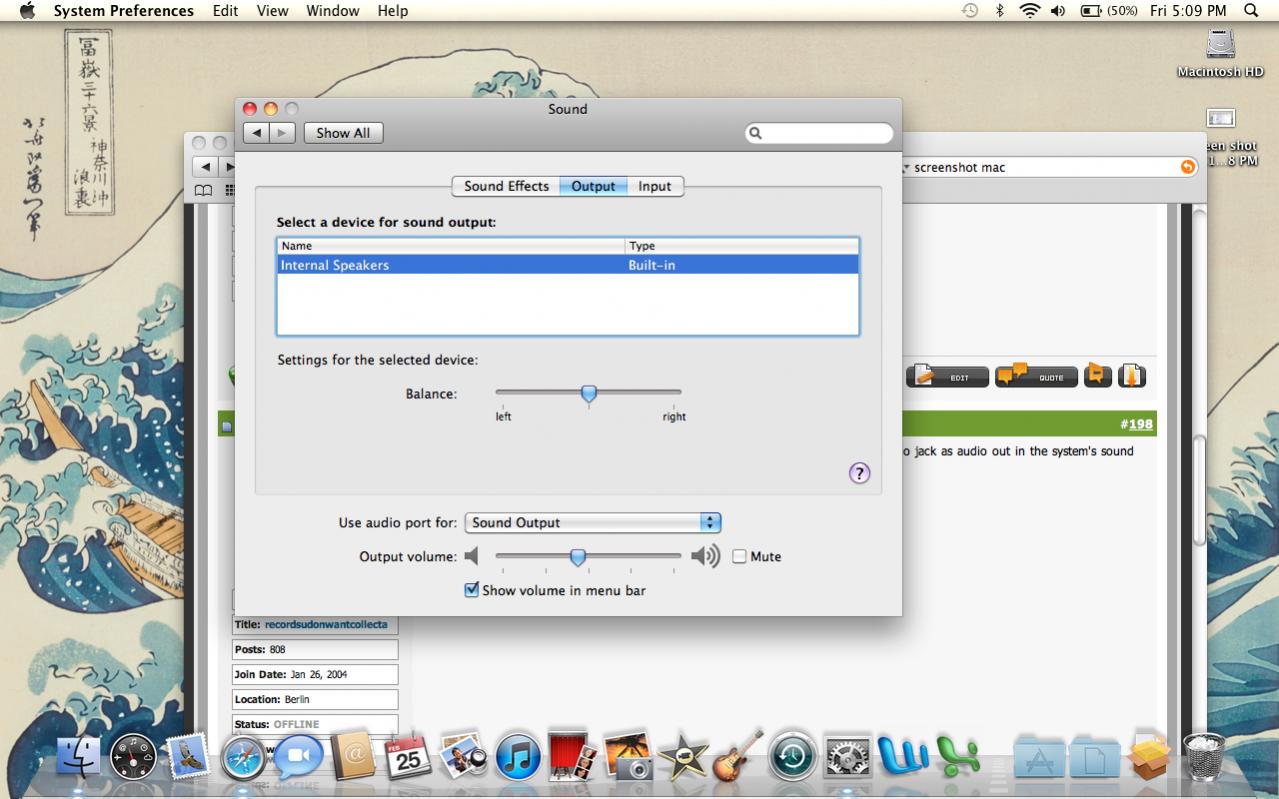Open the Macintosh HD desktop drive
Screen dimensions: 1279x799
tap(1221, 53)
